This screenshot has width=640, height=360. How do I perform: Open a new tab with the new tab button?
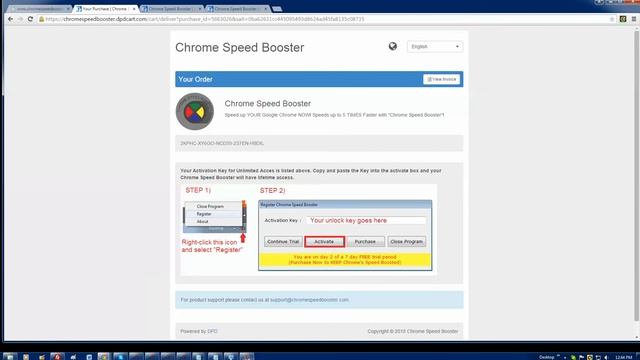(277, 9)
